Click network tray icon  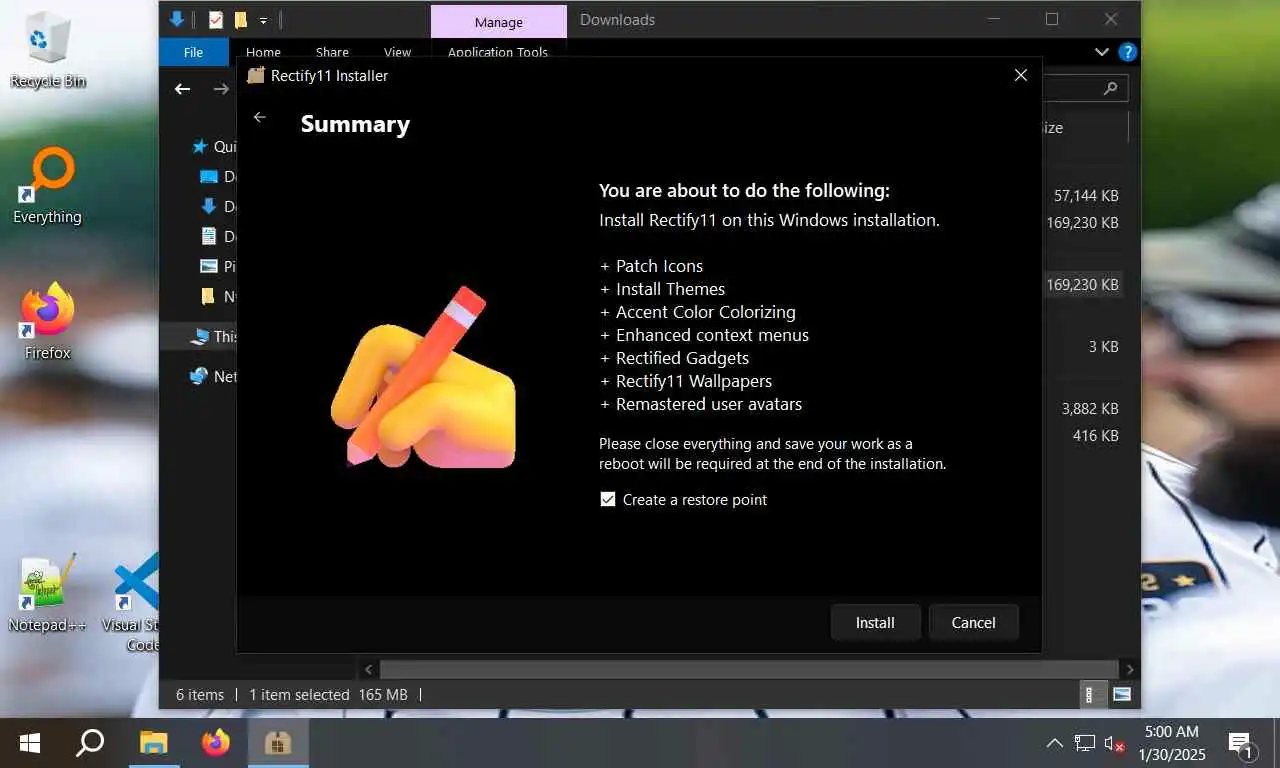pyautogui.click(x=1085, y=743)
